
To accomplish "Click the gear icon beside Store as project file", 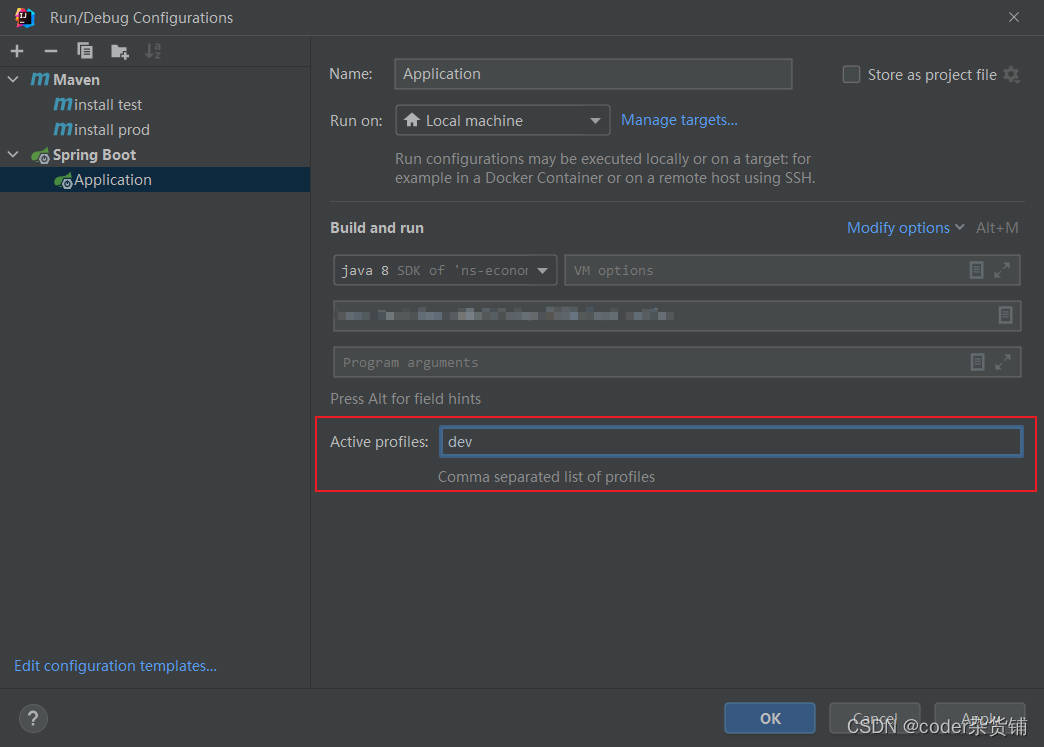I will (1010, 74).
